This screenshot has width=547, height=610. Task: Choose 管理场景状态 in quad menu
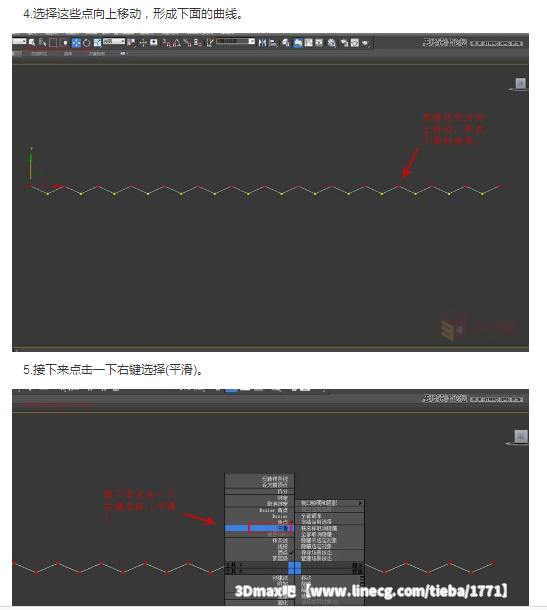click(x=317, y=558)
